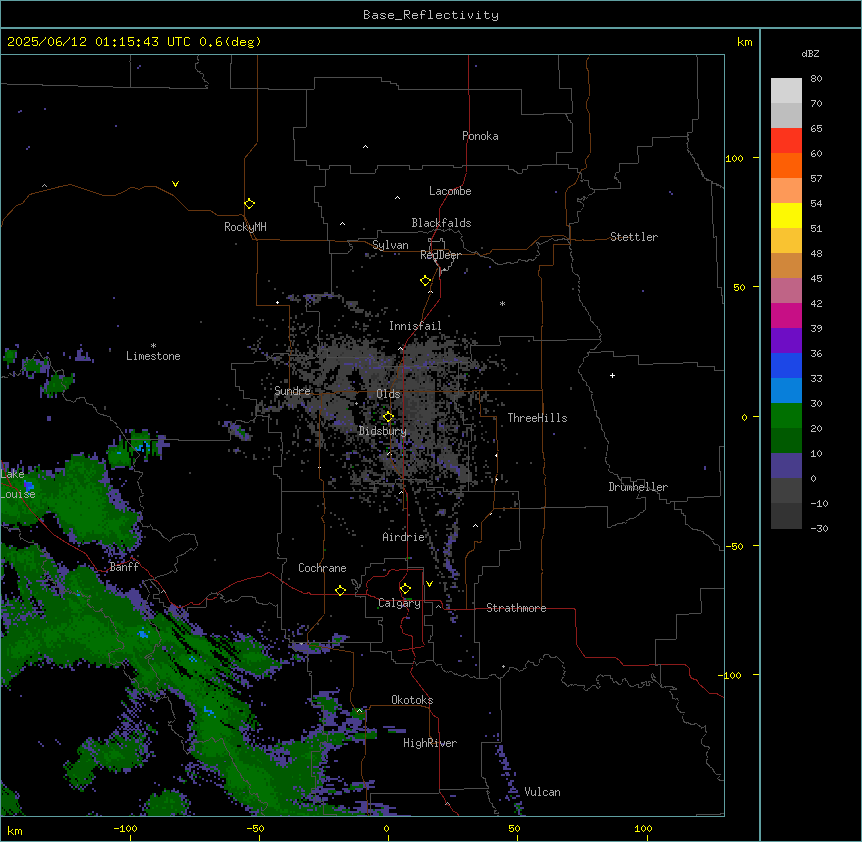Image resolution: width=862 pixels, height=842 pixels.
Task: Click the Sundre town label
Action: coord(292,391)
